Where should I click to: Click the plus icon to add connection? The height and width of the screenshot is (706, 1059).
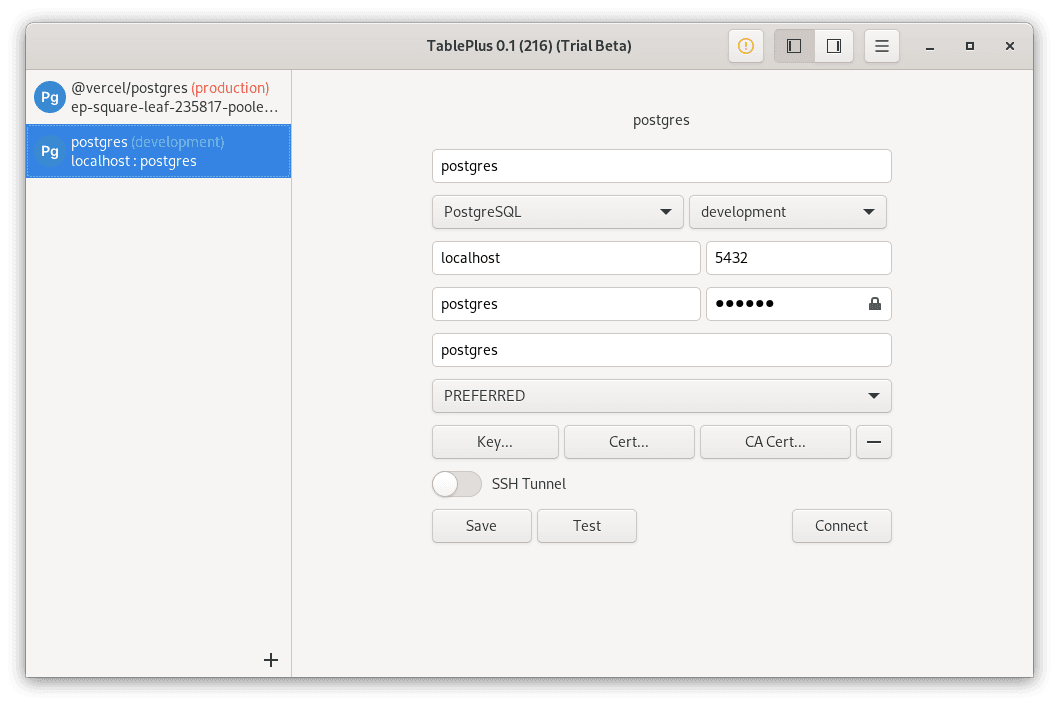pos(270,660)
